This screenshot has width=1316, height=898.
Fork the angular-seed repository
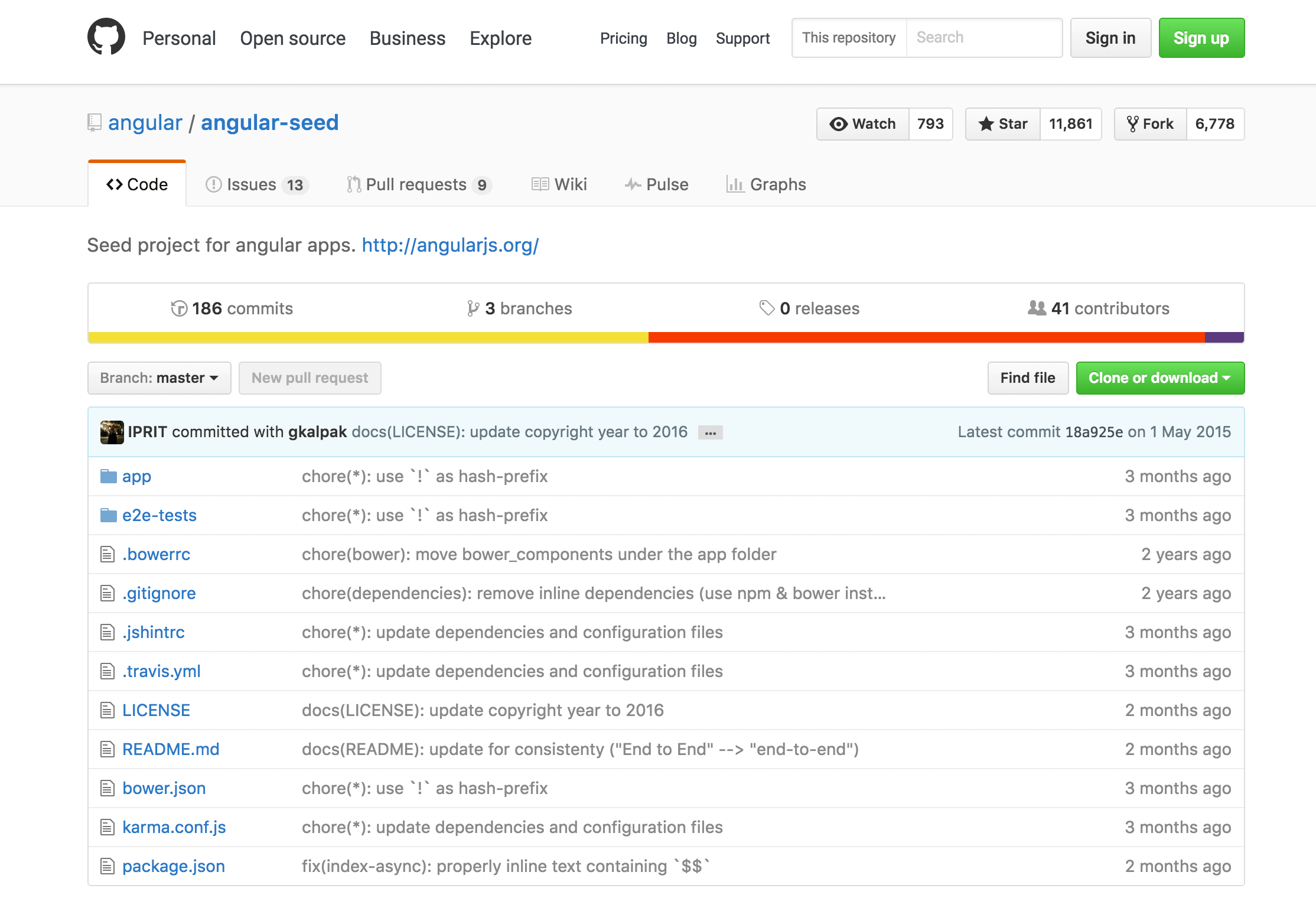pos(1151,124)
